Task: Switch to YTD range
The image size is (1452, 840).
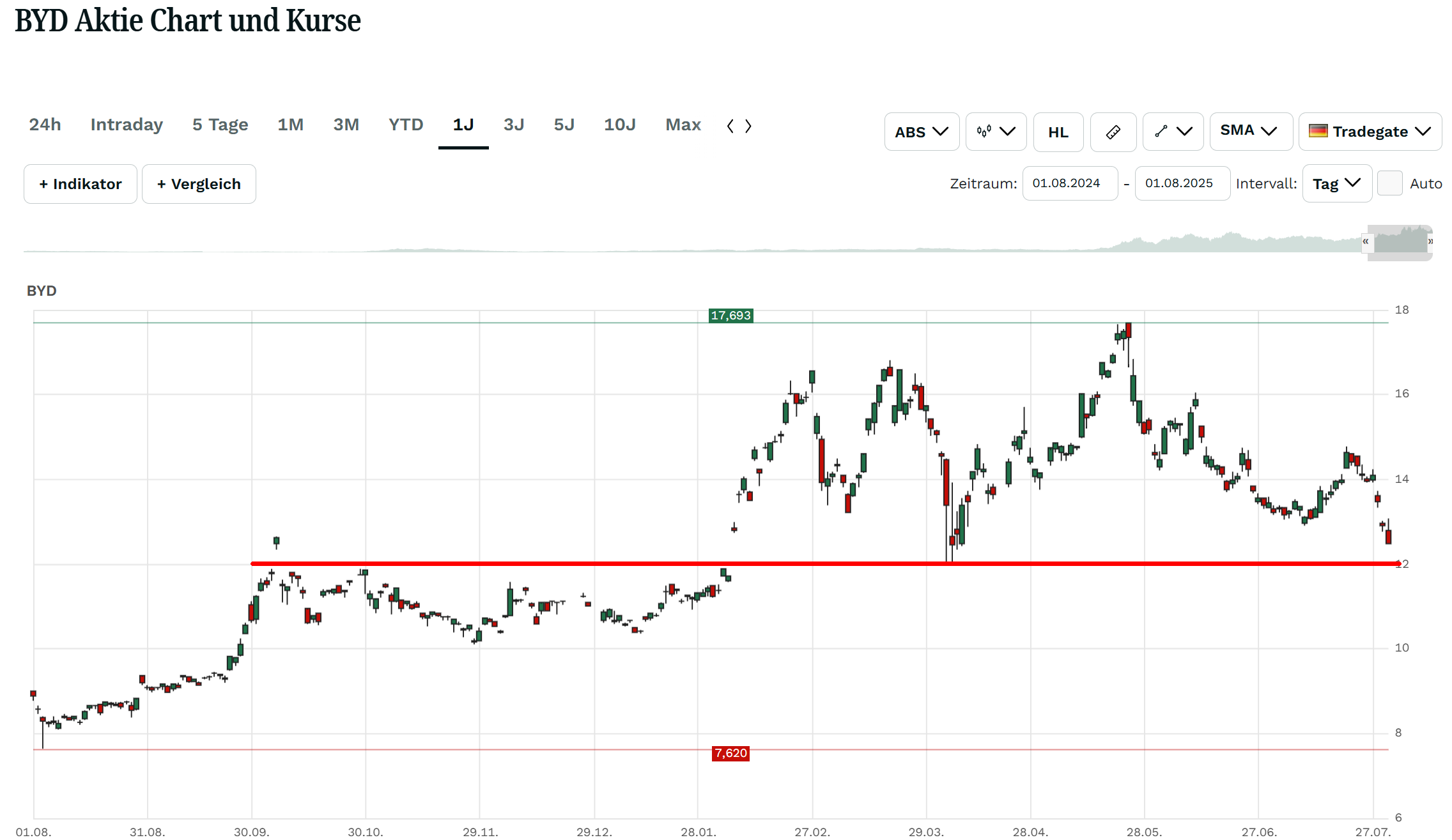Action: click(x=406, y=125)
